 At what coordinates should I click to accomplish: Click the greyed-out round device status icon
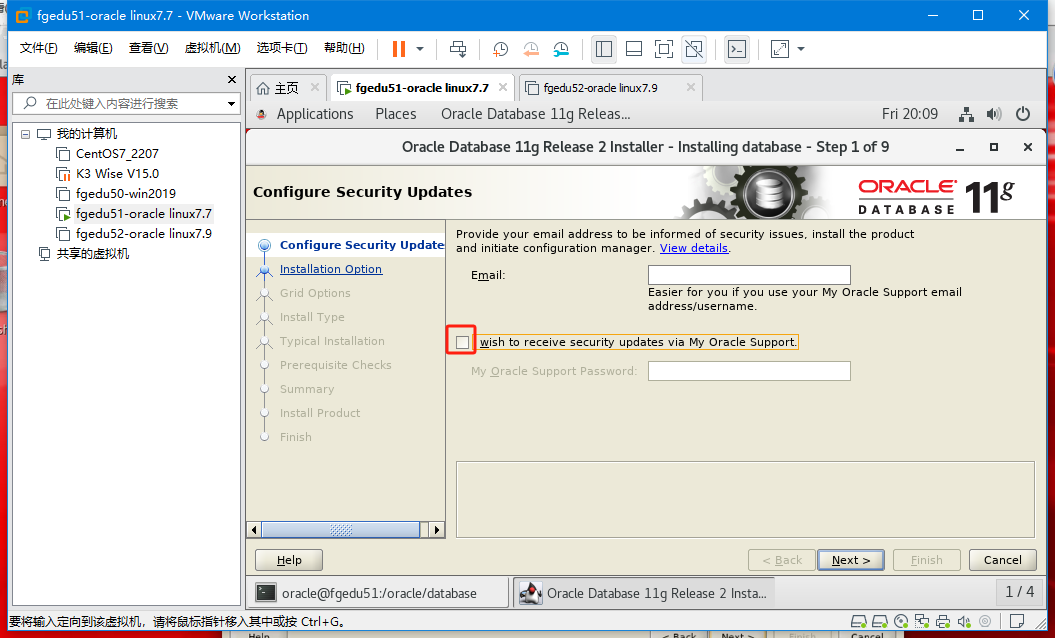coord(985,621)
